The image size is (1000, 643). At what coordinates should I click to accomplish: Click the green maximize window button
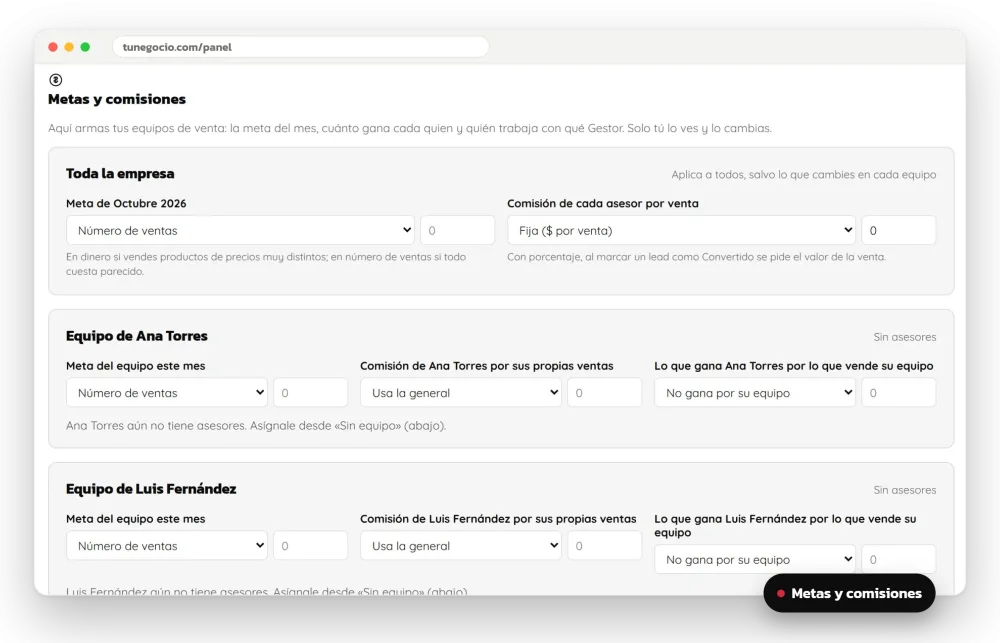pyautogui.click(x=85, y=47)
